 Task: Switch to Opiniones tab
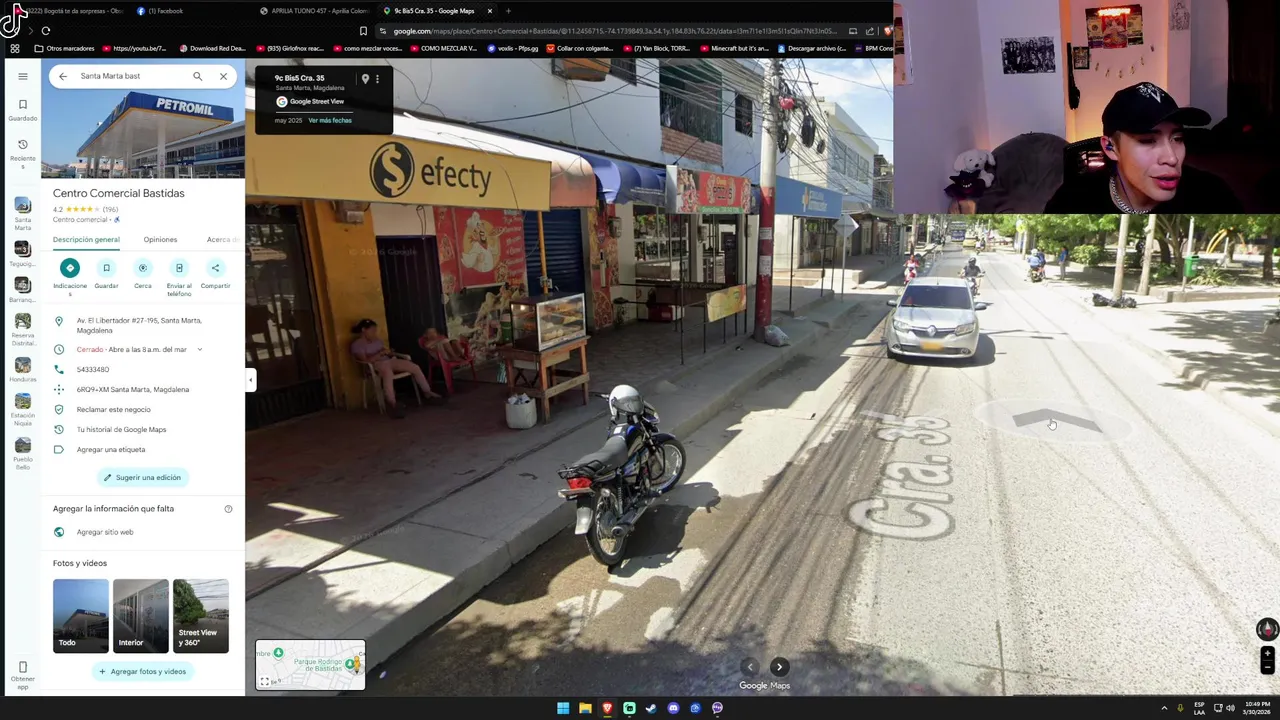160,240
